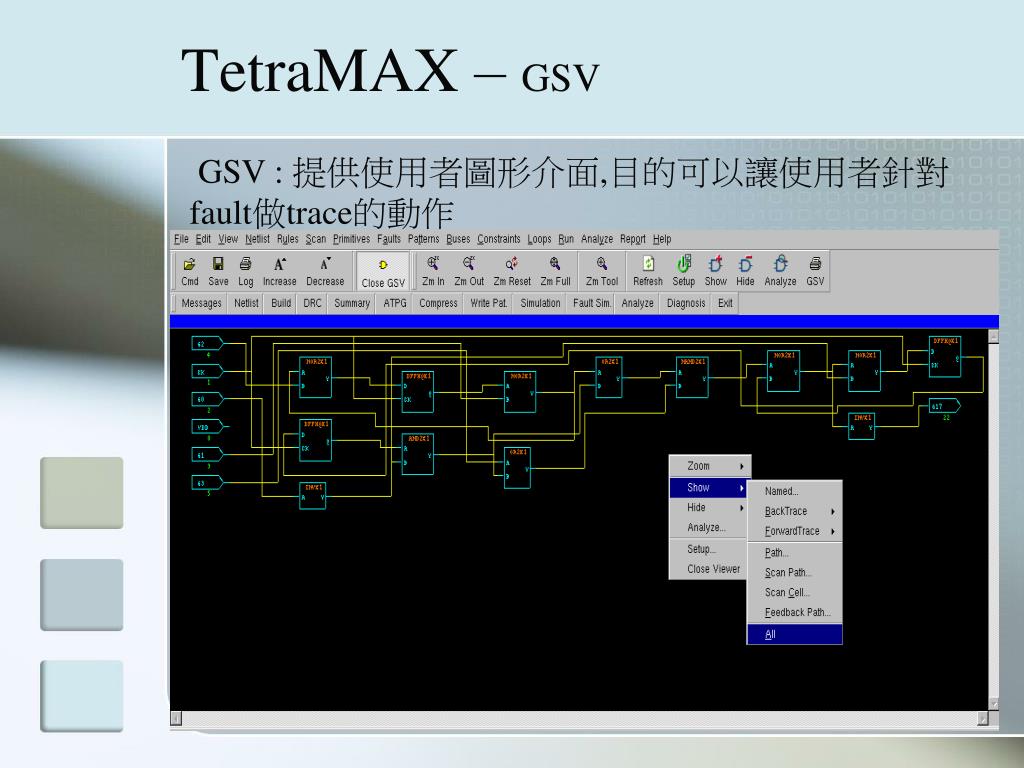The image size is (1024, 768).
Task: Open the View menu
Action: [x=228, y=239]
